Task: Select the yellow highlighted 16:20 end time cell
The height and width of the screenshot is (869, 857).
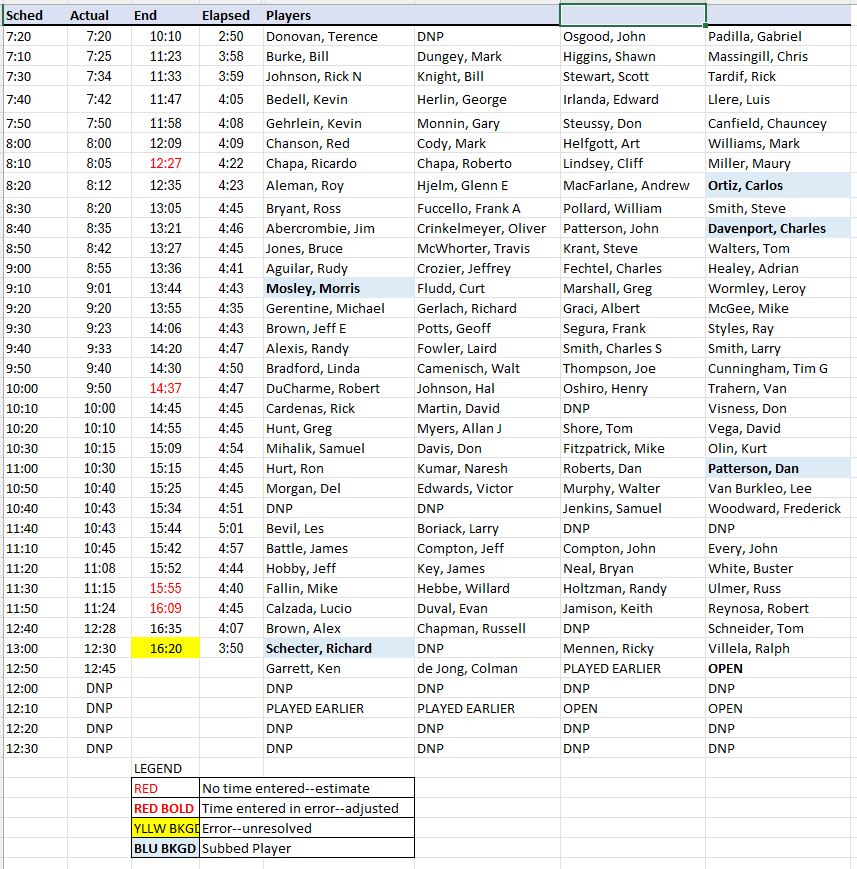Action: click(165, 648)
